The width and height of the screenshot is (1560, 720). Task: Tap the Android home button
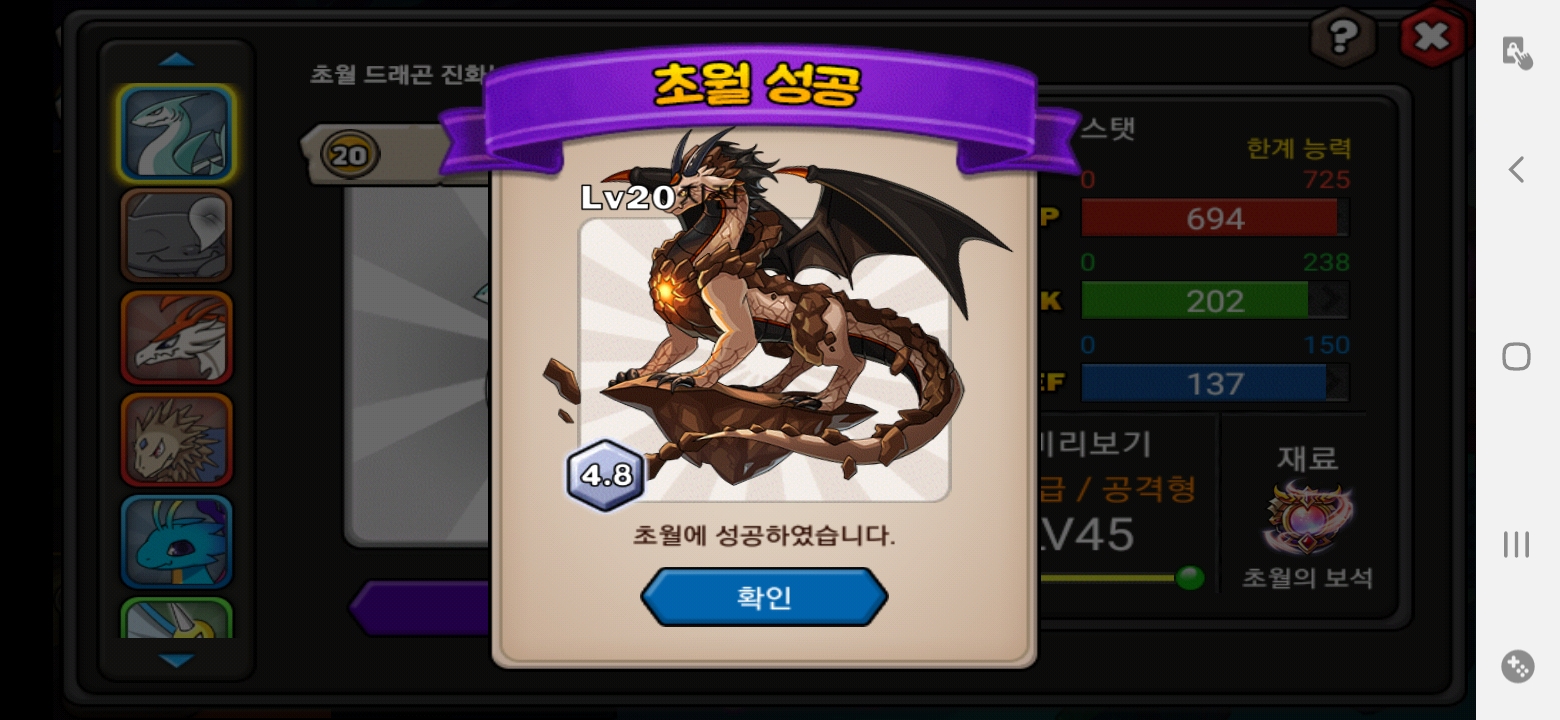[1517, 356]
